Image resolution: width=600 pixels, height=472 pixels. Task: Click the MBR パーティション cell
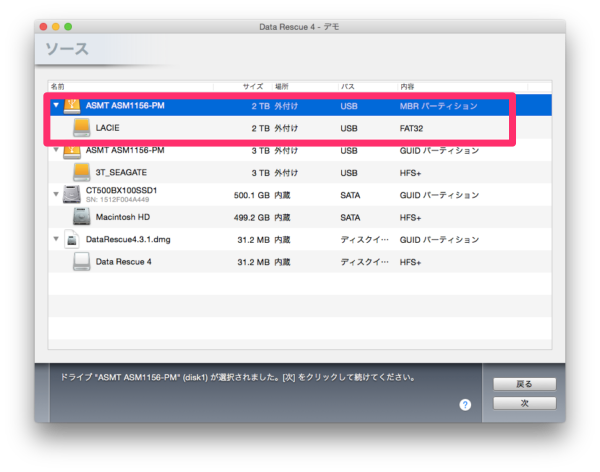pos(439,106)
